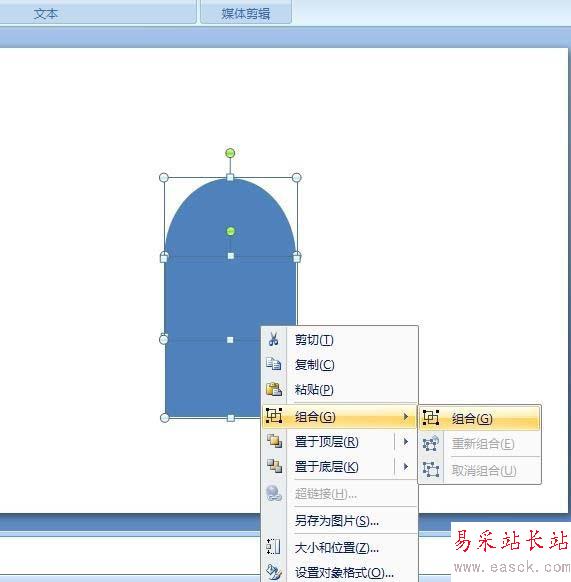Screen dimensions: 571x582
Task: Choose 复制(C) from the context menu
Action: [x=340, y=364]
